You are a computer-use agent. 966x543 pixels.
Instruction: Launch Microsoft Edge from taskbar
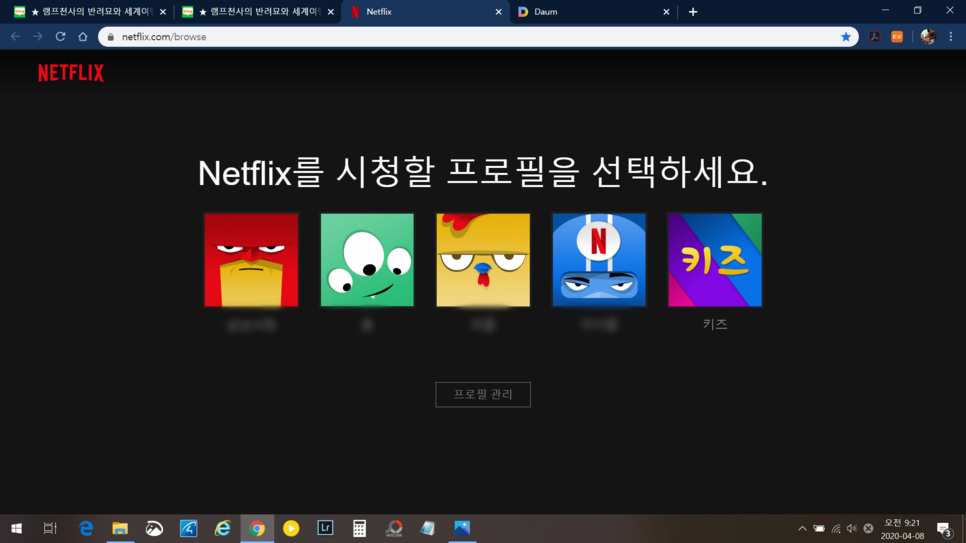tap(86, 528)
